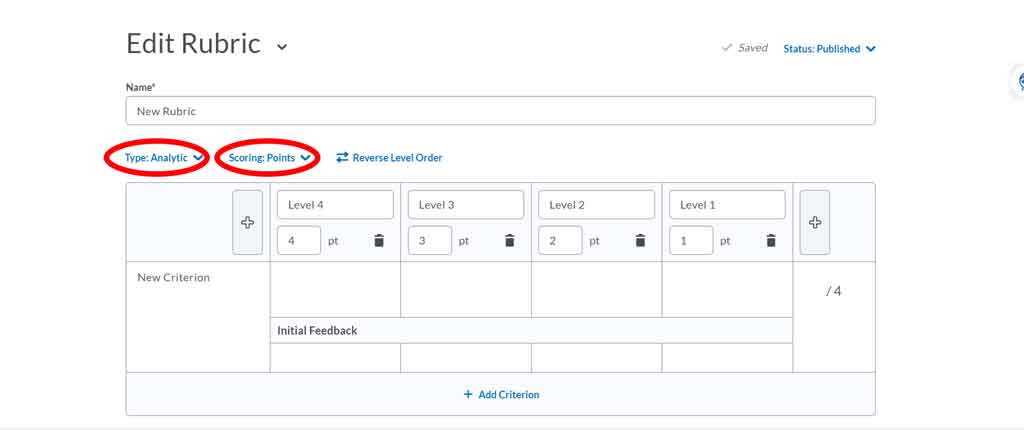
Task: Click the Level 2 initial feedback cell
Action: pos(596,357)
